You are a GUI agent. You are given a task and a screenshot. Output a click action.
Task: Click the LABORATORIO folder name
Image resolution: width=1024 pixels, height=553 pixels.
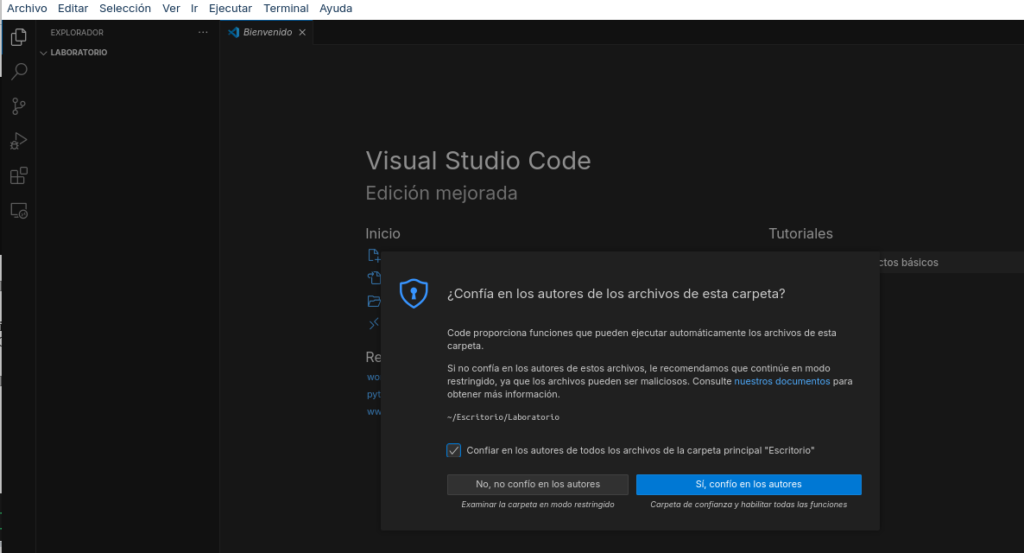click(x=78, y=53)
